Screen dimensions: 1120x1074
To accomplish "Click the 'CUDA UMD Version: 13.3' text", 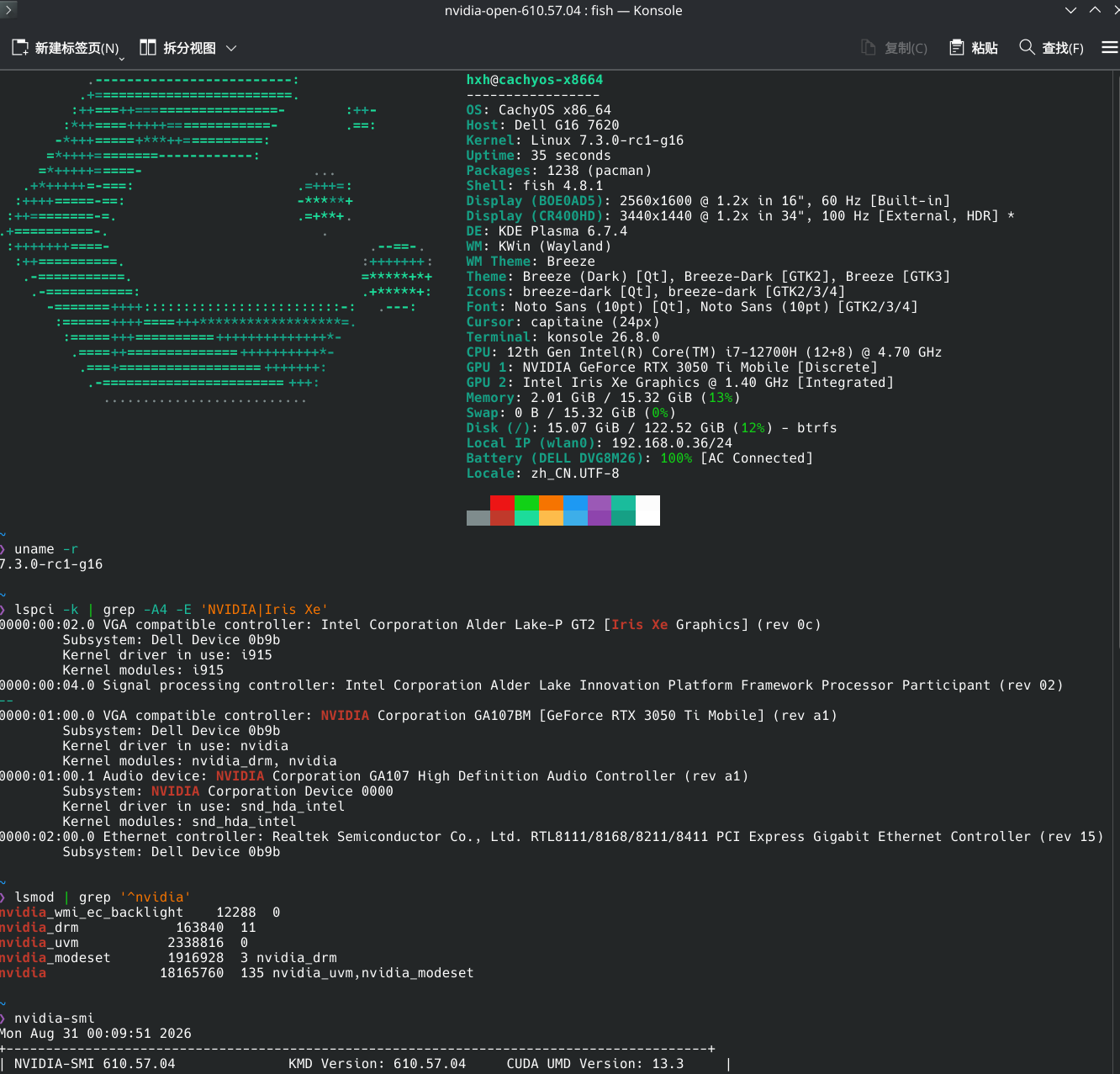I will coord(595,1064).
